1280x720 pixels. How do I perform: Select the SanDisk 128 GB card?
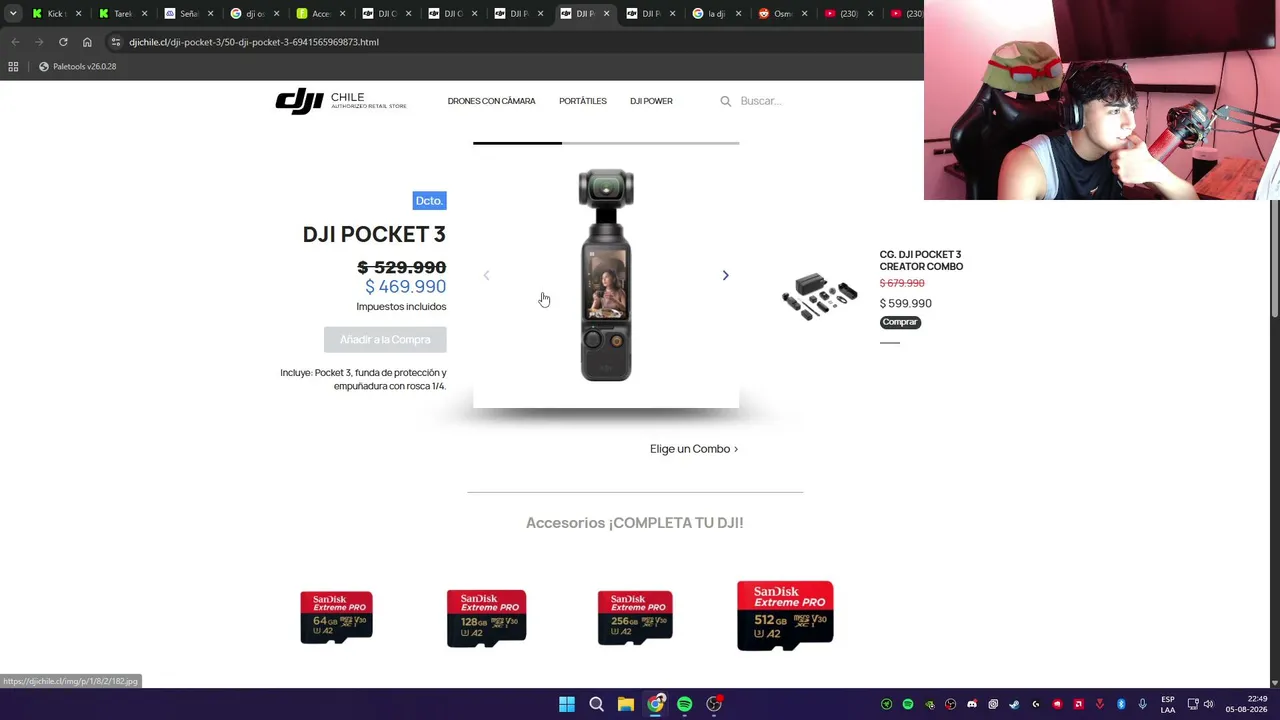coord(486,617)
